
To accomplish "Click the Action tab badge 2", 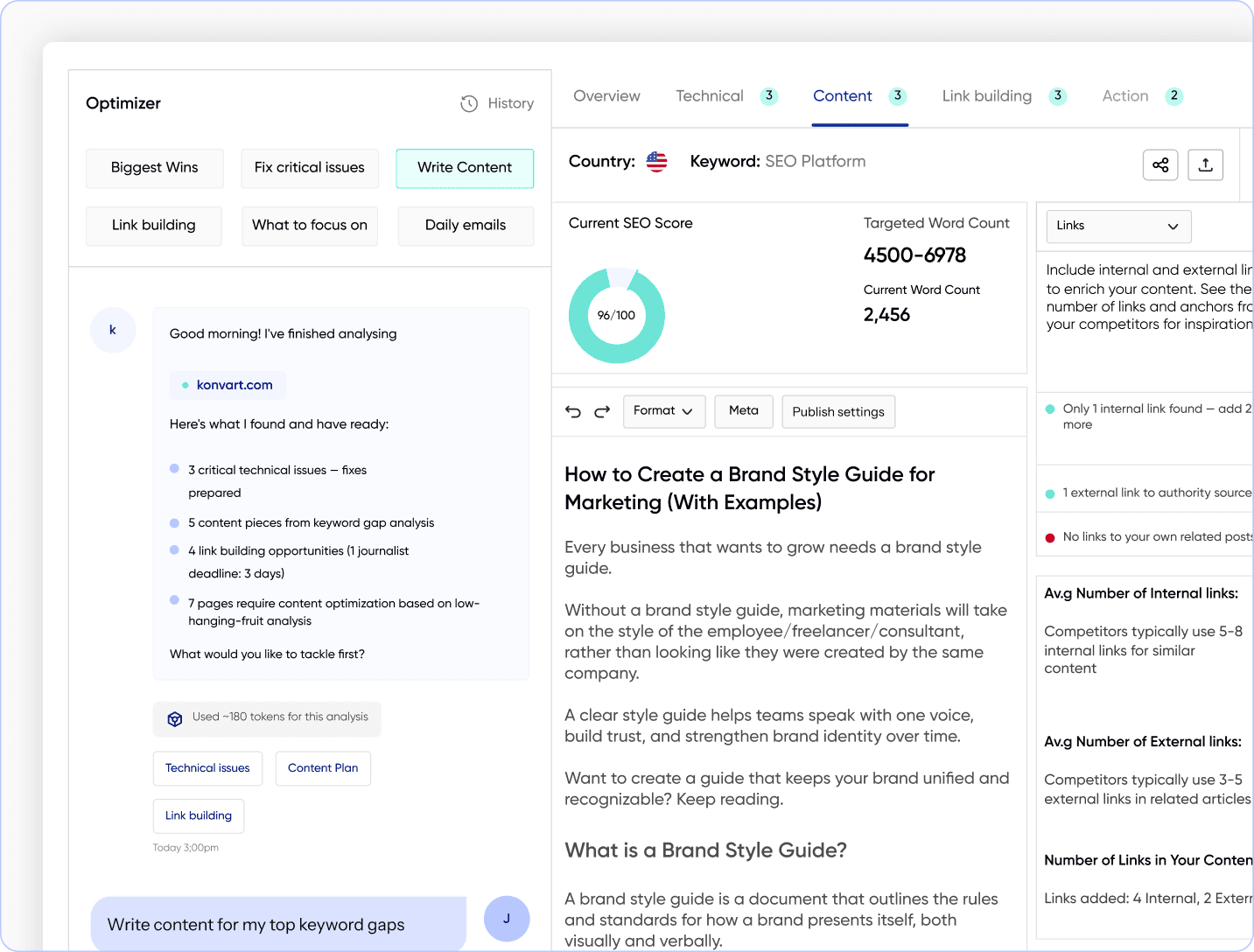I will (x=1174, y=96).
